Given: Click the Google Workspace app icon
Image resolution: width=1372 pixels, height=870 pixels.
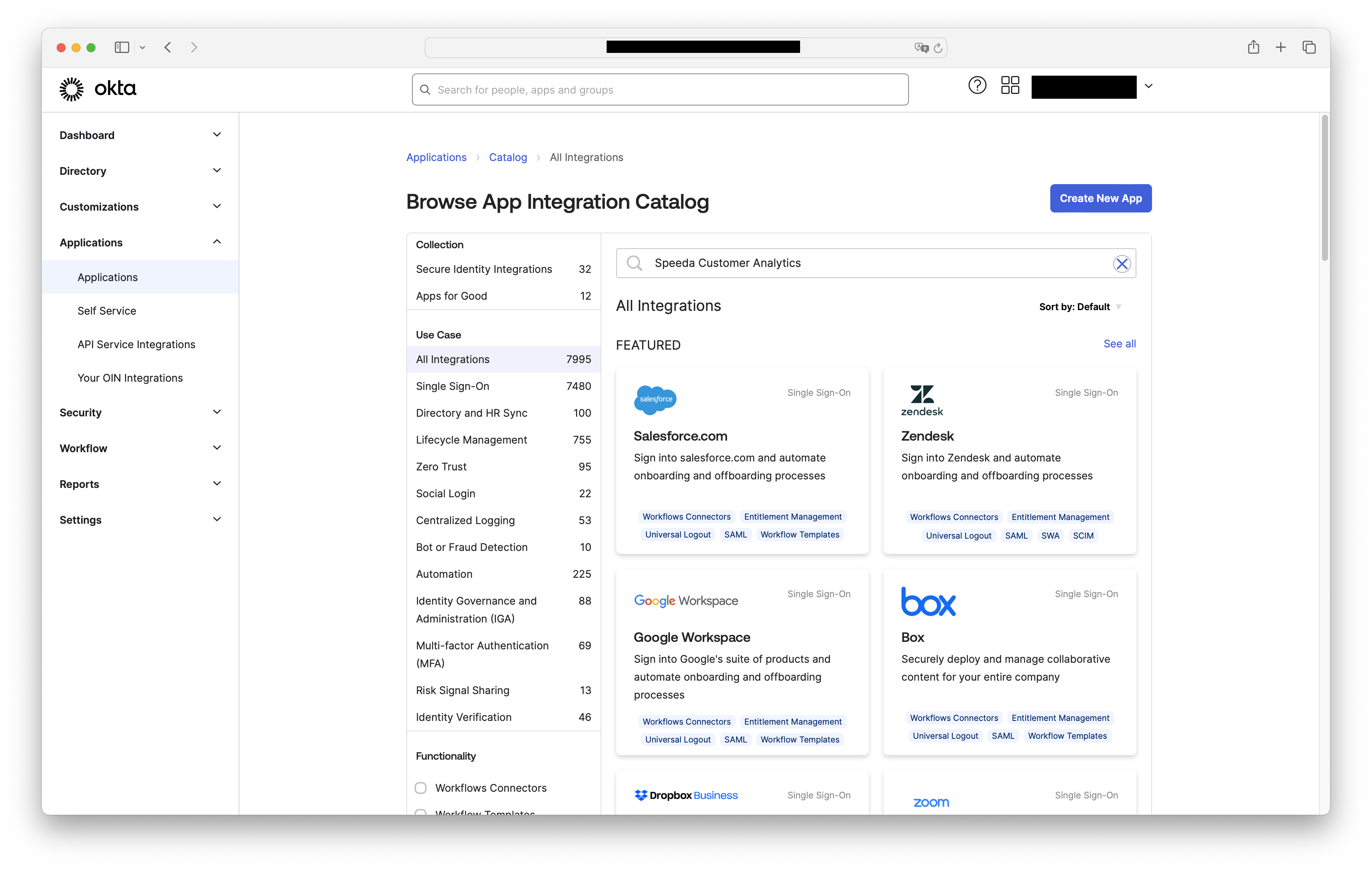Looking at the screenshot, I should (x=685, y=600).
